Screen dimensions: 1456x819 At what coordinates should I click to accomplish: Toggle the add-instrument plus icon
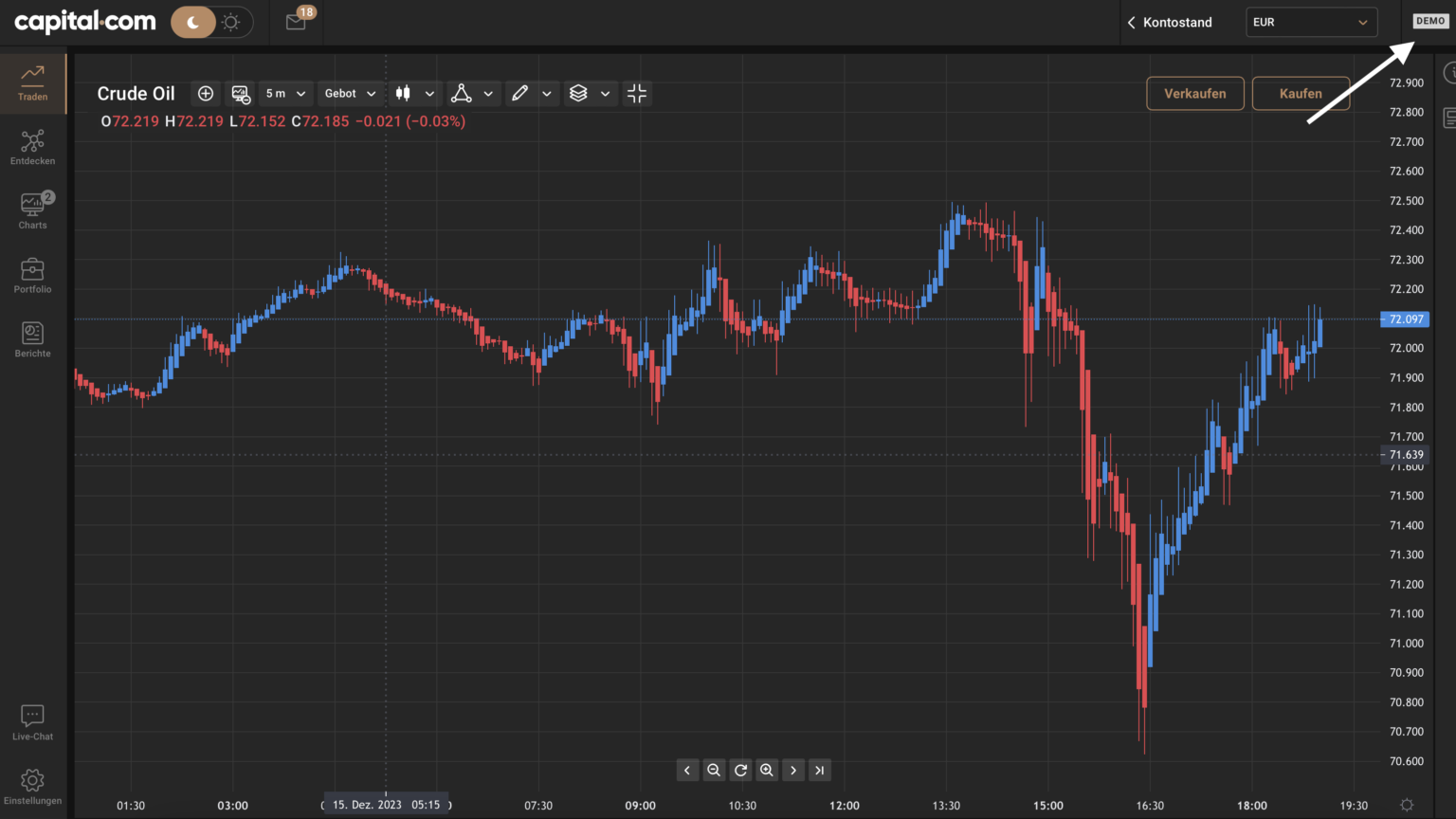pyautogui.click(x=205, y=93)
